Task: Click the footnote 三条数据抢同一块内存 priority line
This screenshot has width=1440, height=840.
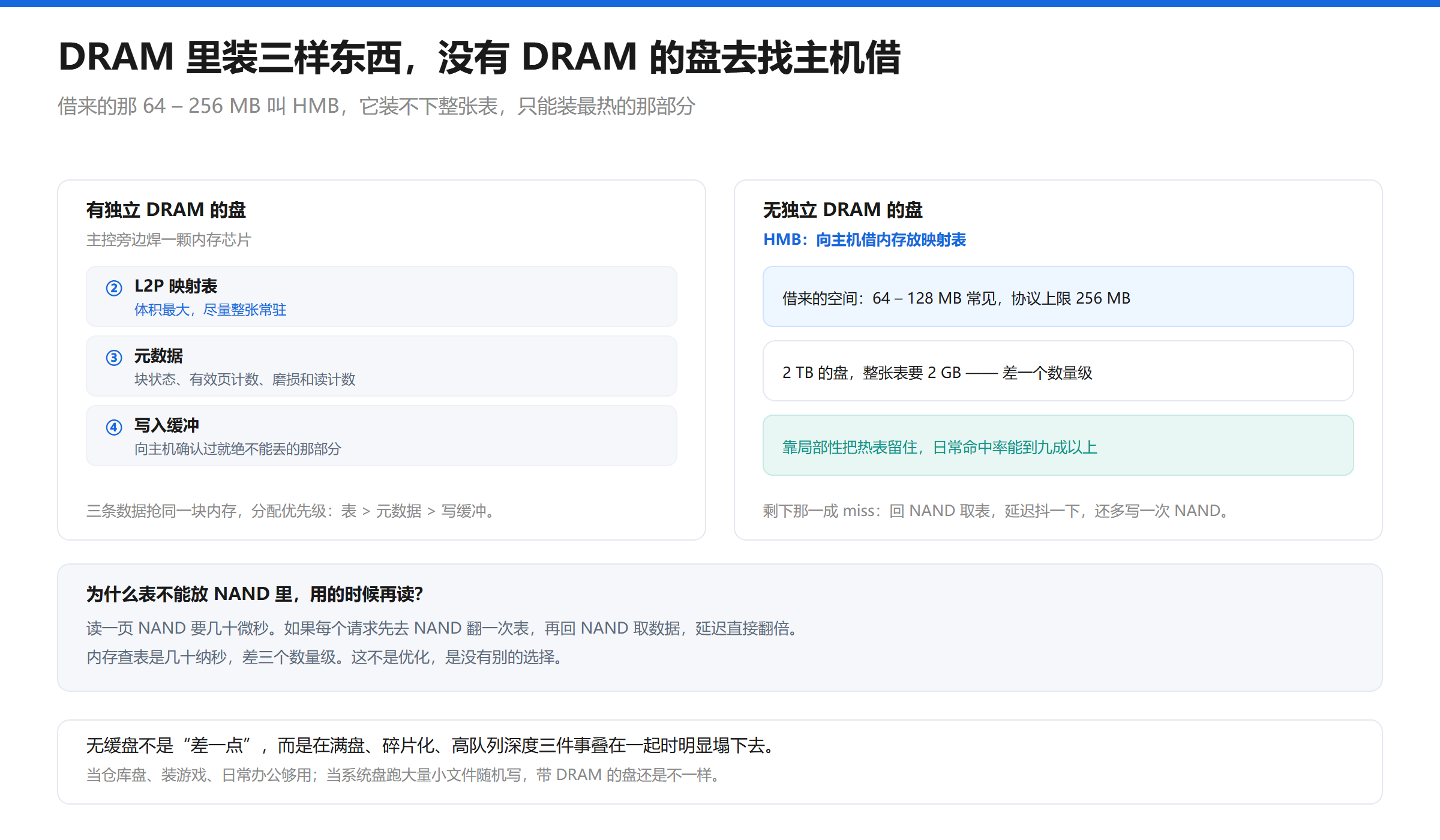Action: (x=291, y=511)
